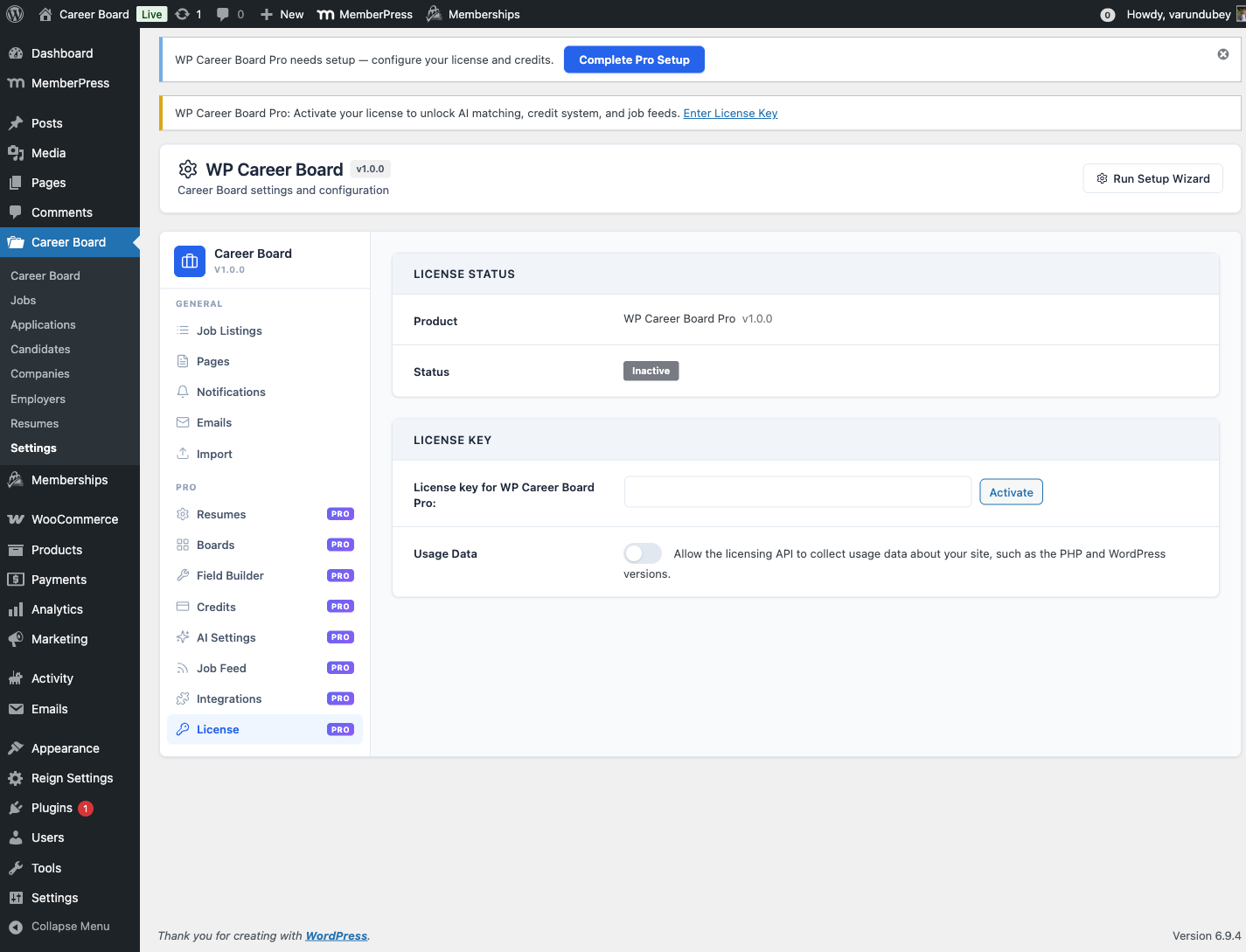This screenshot has height=952, width=1246.
Task: Click into the license key input field
Action: 797,492
